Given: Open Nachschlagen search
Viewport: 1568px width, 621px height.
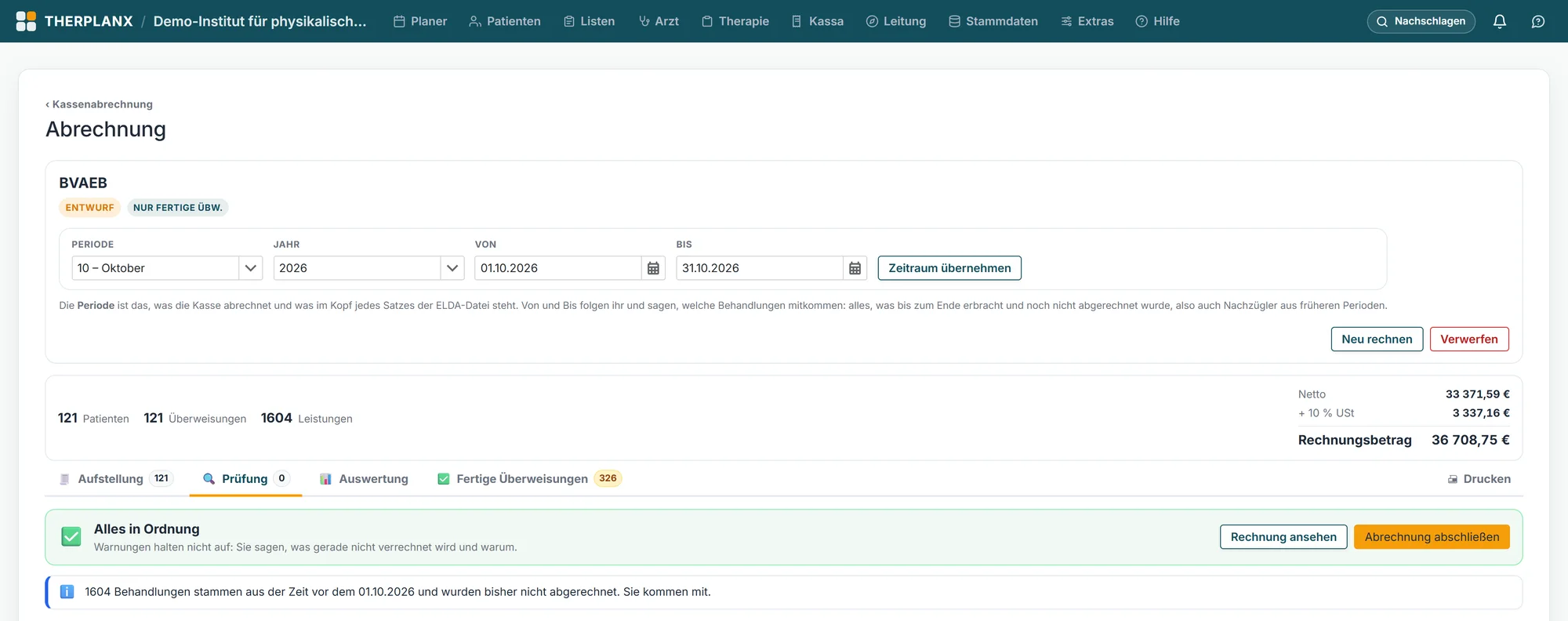Looking at the screenshot, I should point(1421,21).
